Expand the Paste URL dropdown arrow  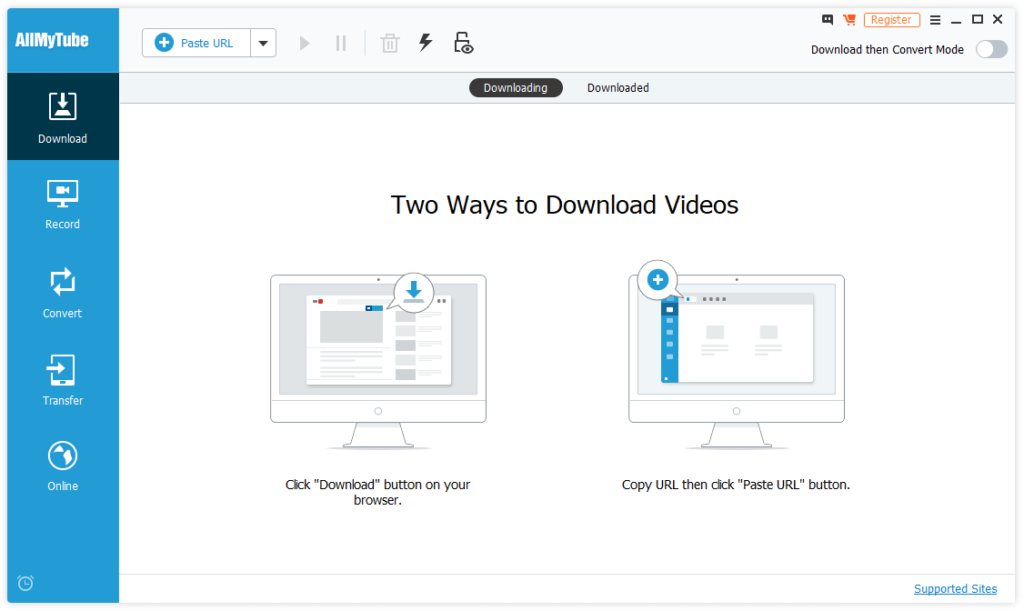(262, 43)
